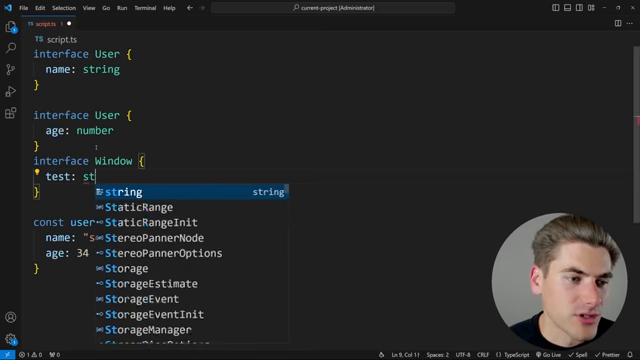Open the notifications bell
This screenshot has height=360, width=640.
coord(630,355)
